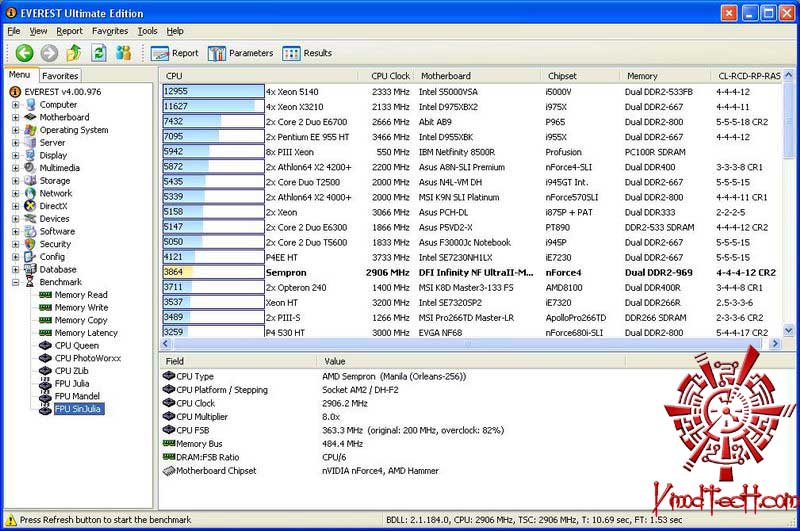Collapse the Benchmark tree node
The height and width of the screenshot is (531, 800).
(x=15, y=282)
